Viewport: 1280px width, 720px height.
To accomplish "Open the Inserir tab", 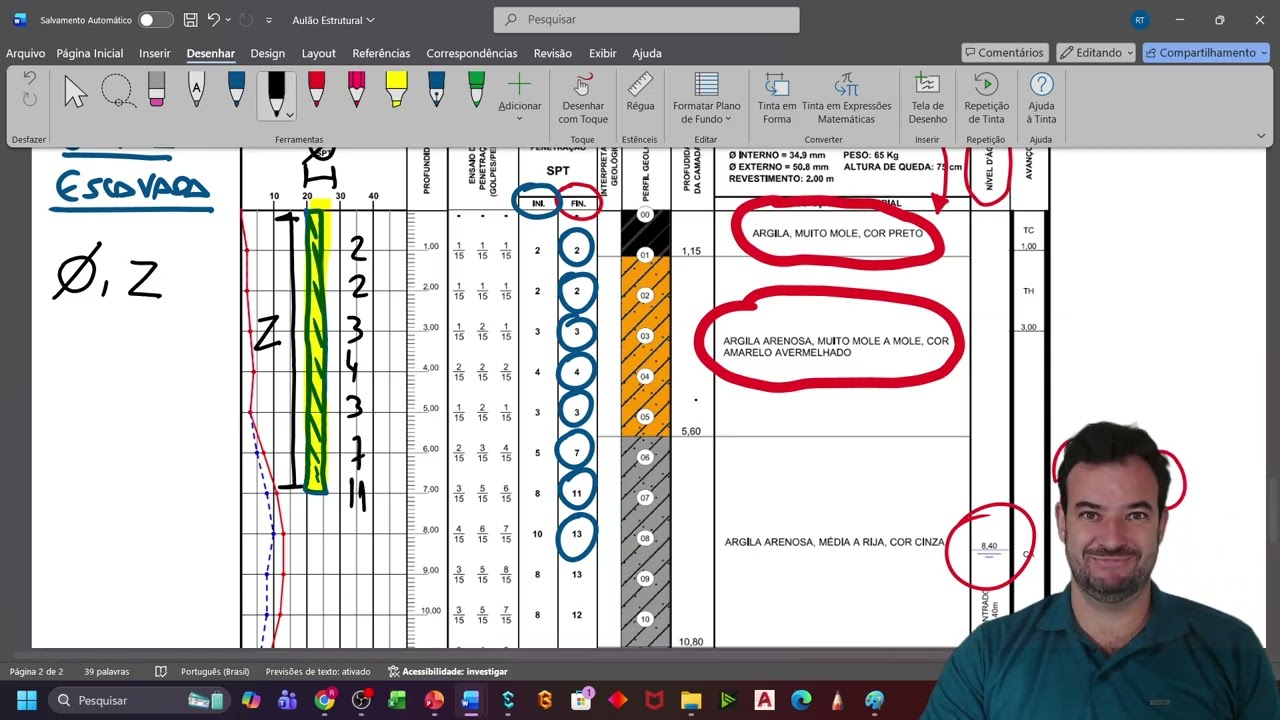I will 155,53.
